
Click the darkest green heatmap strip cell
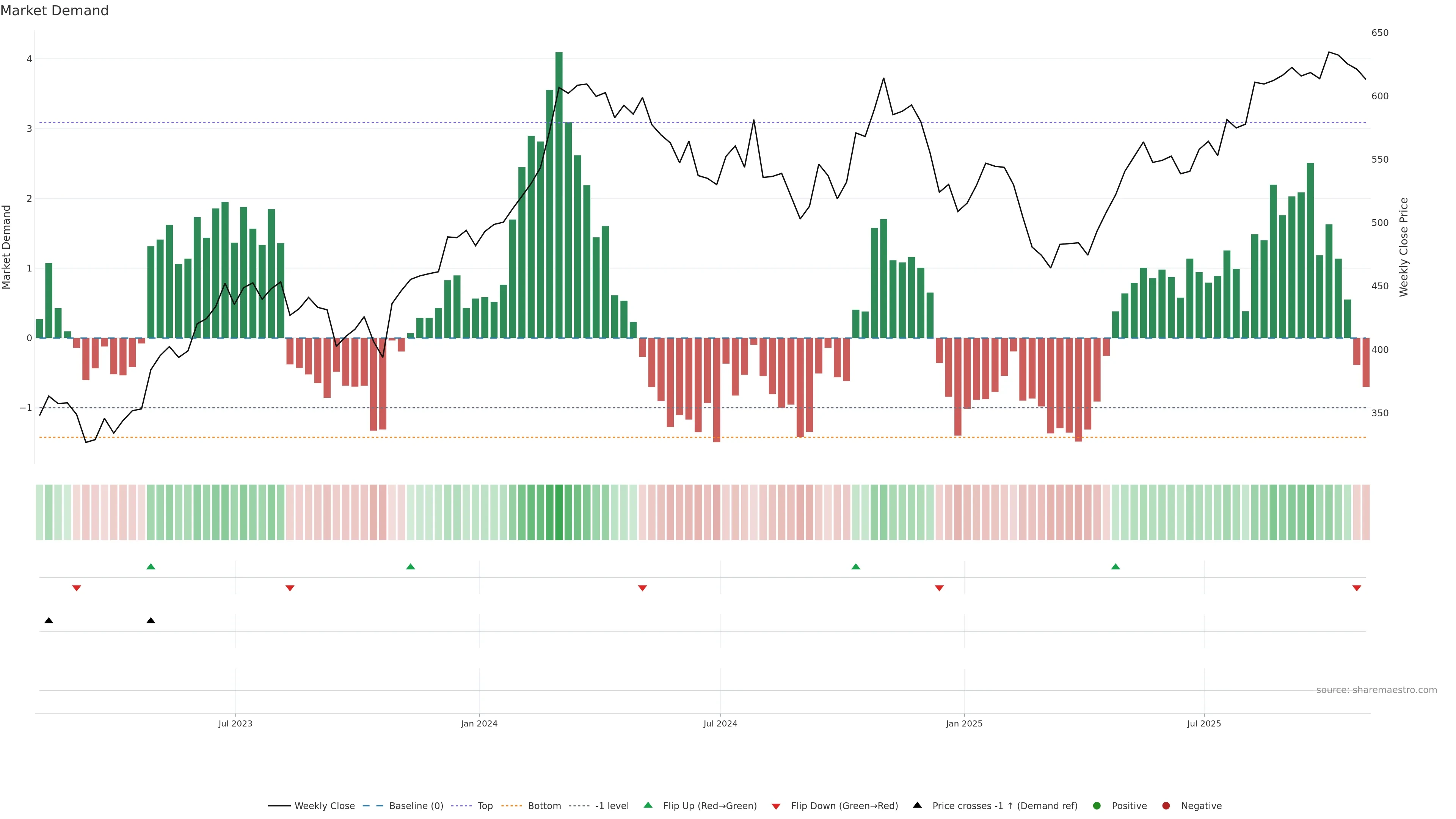pyautogui.click(x=559, y=512)
